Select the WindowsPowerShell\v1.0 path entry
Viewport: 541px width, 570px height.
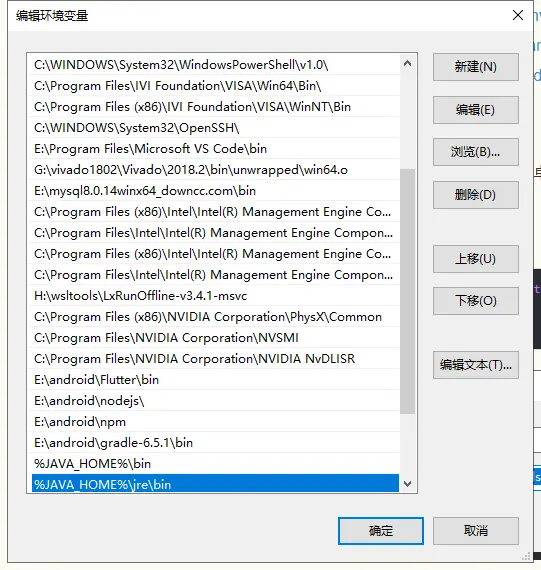214,65
